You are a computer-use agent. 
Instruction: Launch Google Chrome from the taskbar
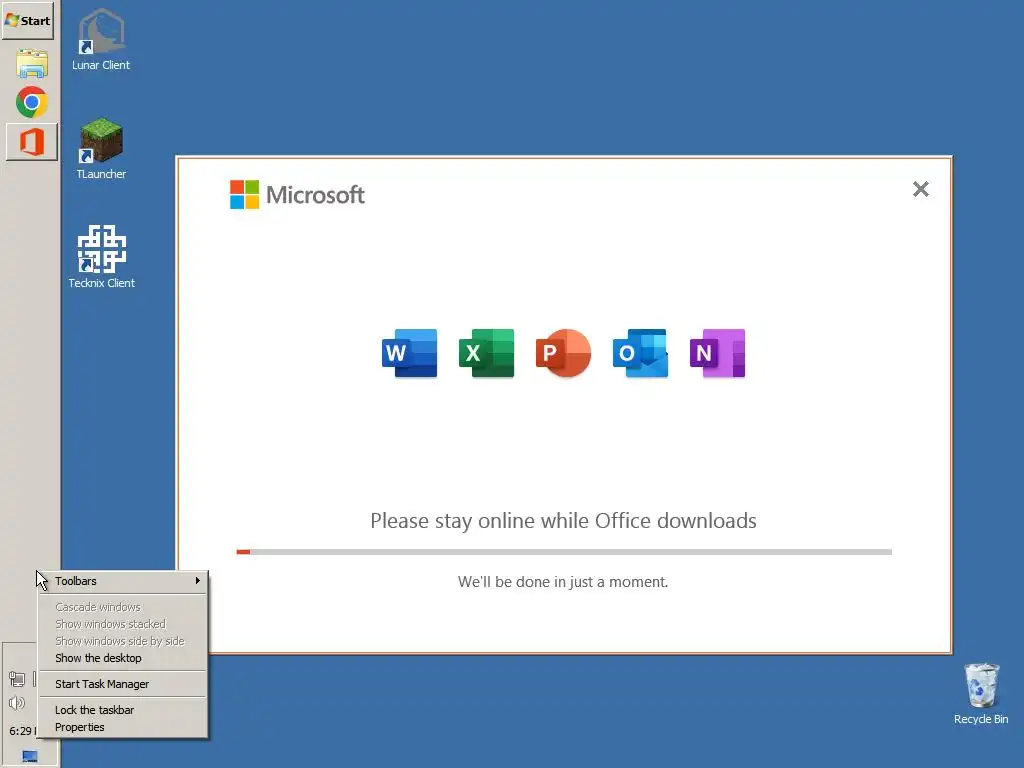coord(31,103)
